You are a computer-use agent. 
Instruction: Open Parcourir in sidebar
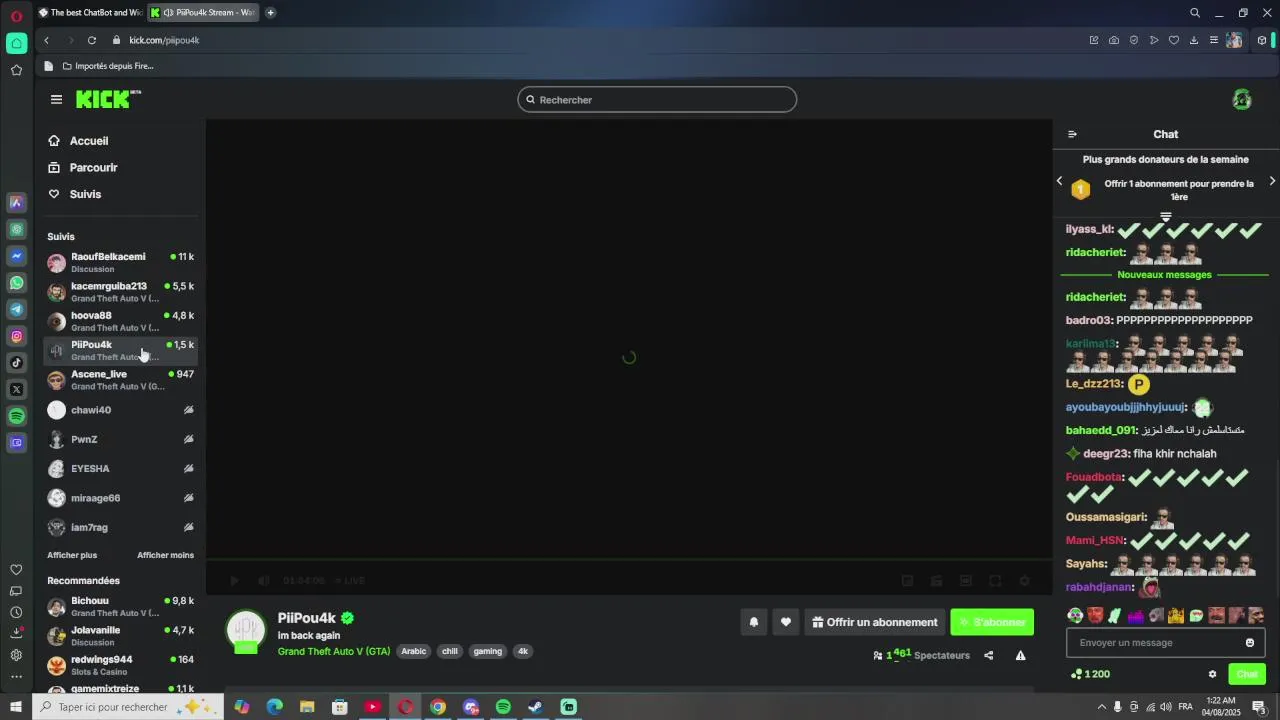point(93,168)
